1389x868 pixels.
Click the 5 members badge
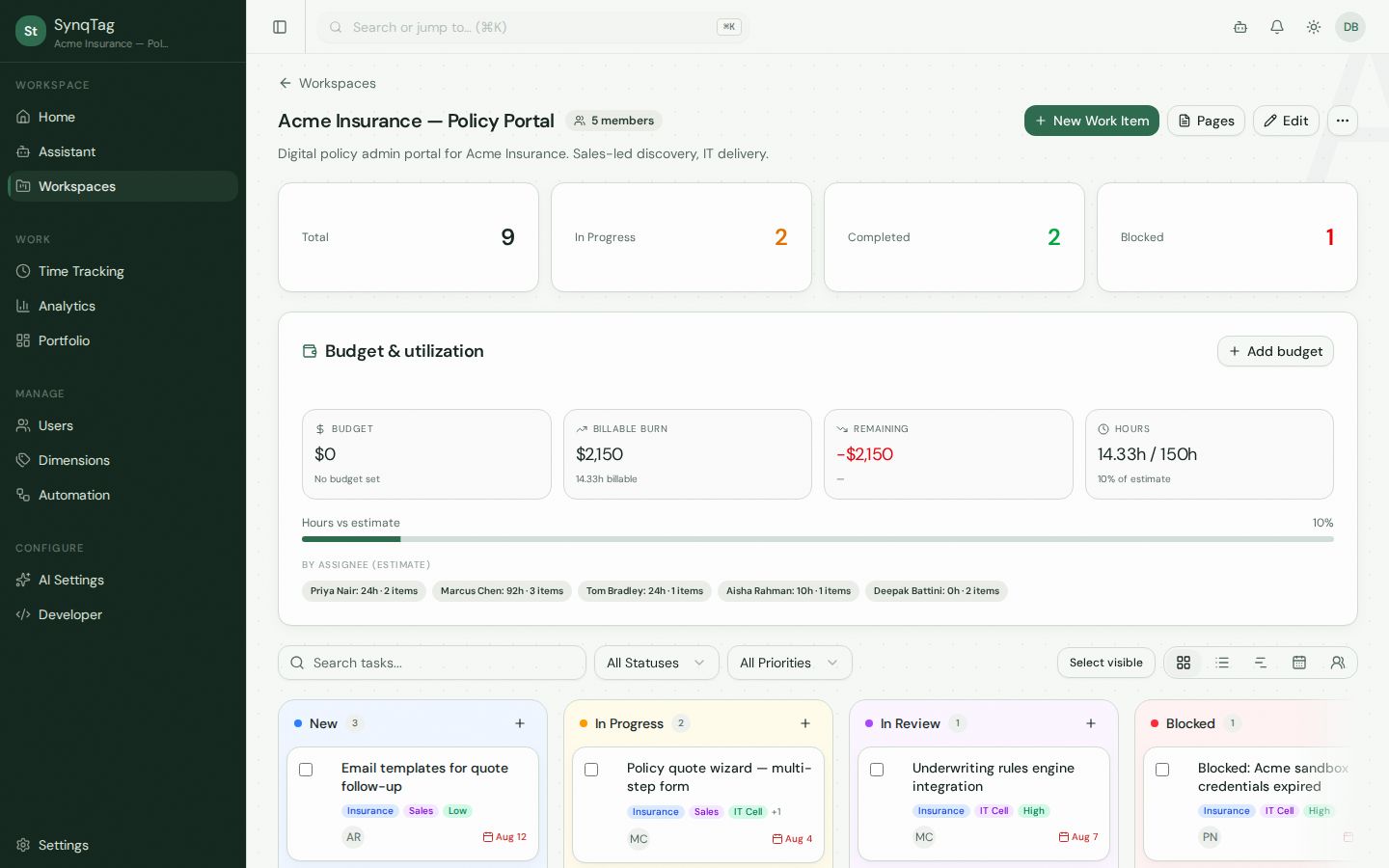613,121
